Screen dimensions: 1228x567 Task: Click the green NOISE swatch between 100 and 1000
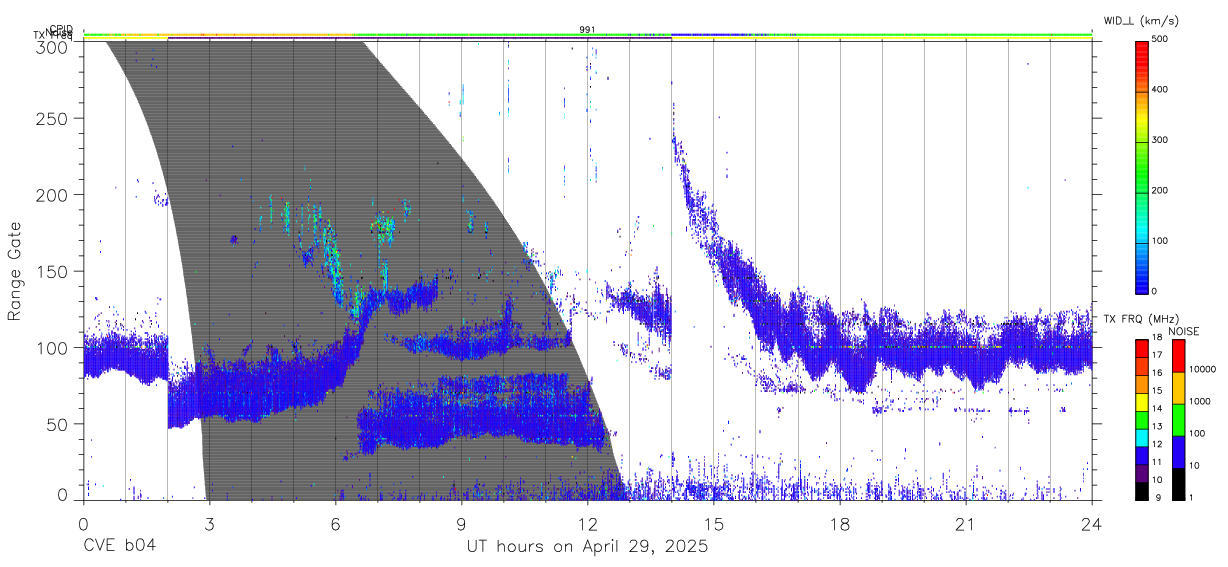[x=1178, y=419]
